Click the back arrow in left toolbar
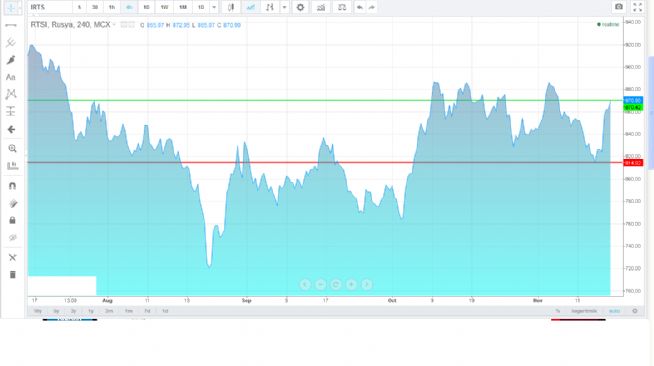Image resolution: width=654 pixels, height=366 pixels. click(11, 130)
